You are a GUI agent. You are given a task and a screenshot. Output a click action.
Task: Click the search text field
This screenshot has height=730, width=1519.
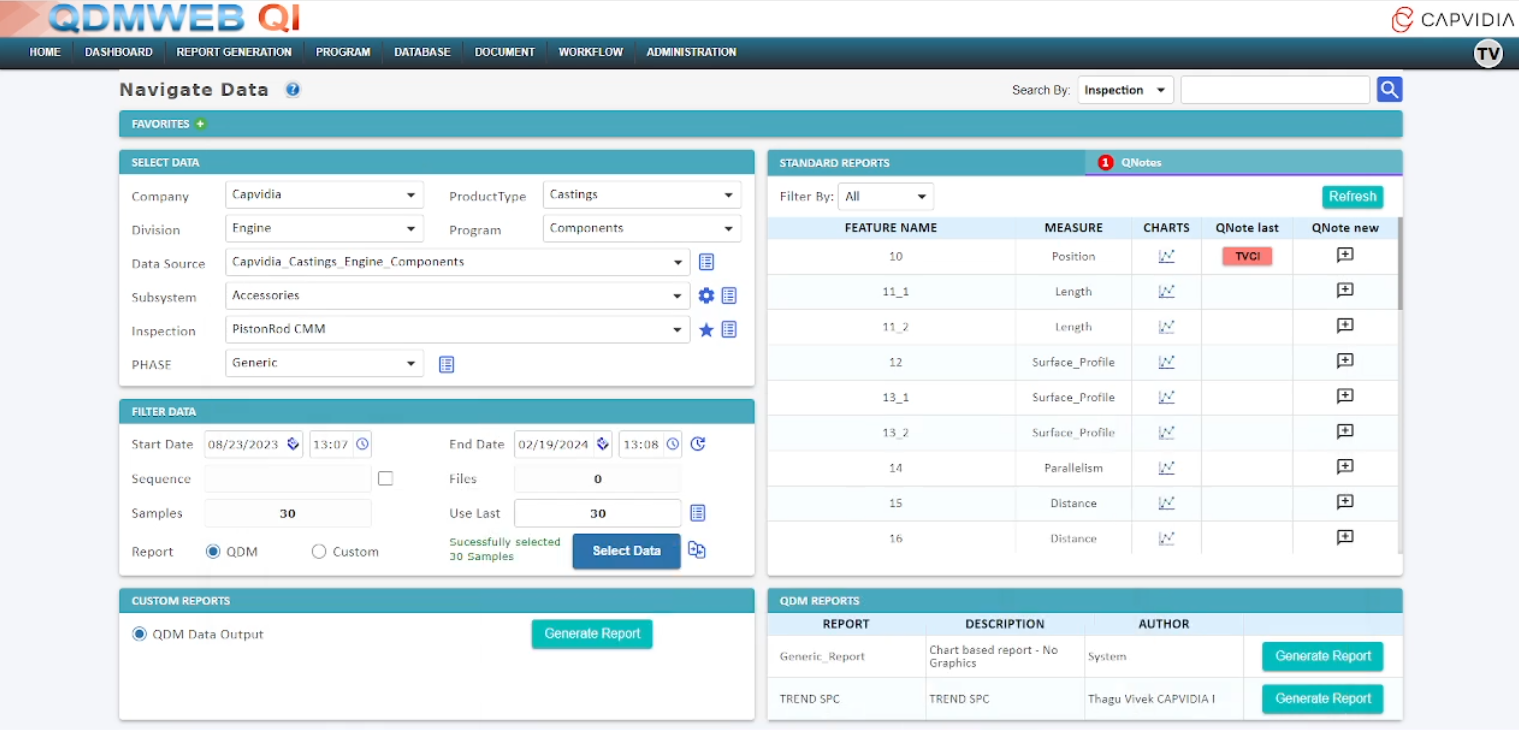pyautogui.click(x=1275, y=90)
